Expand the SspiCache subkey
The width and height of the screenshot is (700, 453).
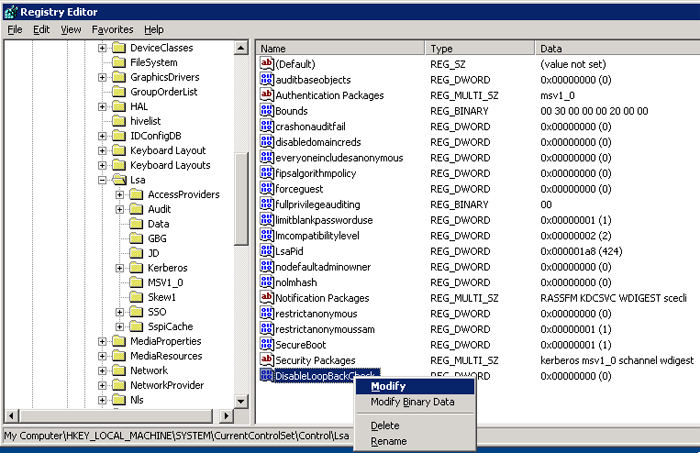120,327
